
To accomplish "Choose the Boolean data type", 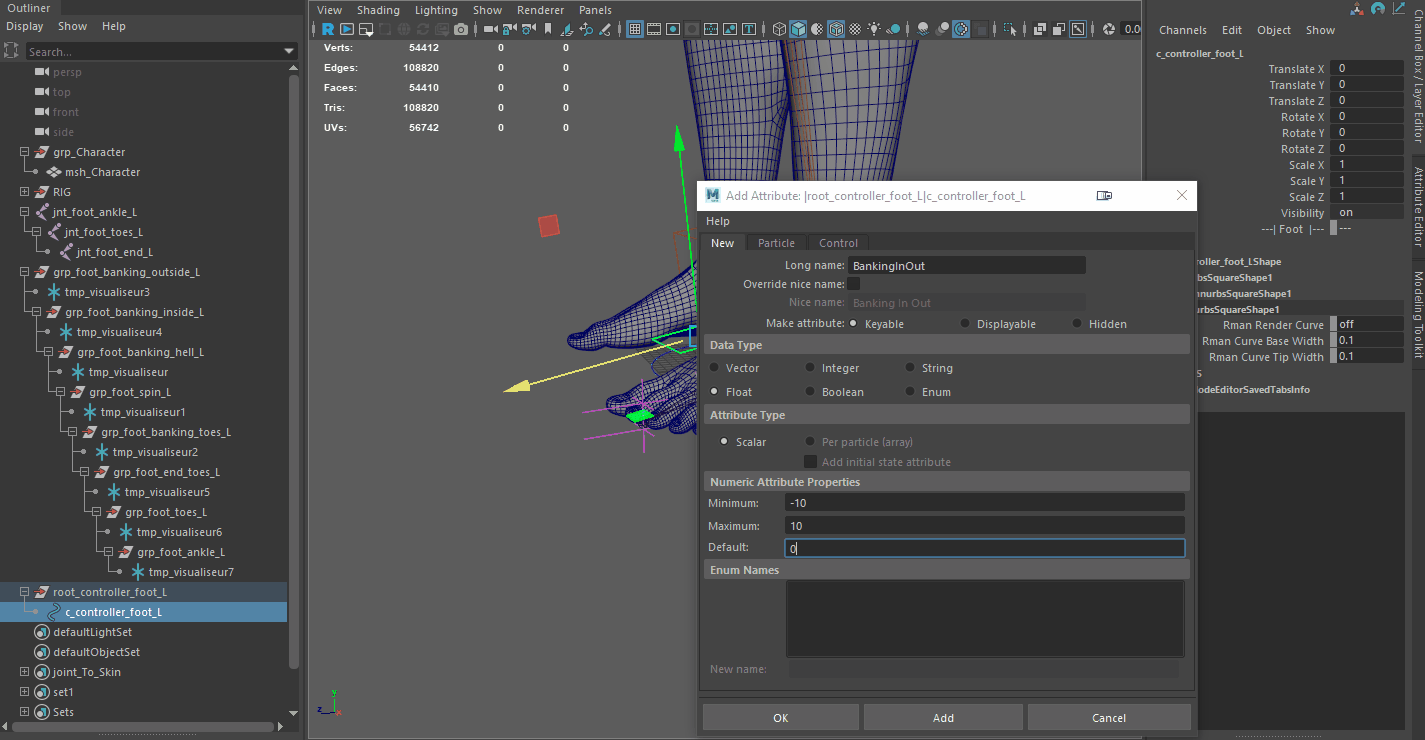I will 811,392.
